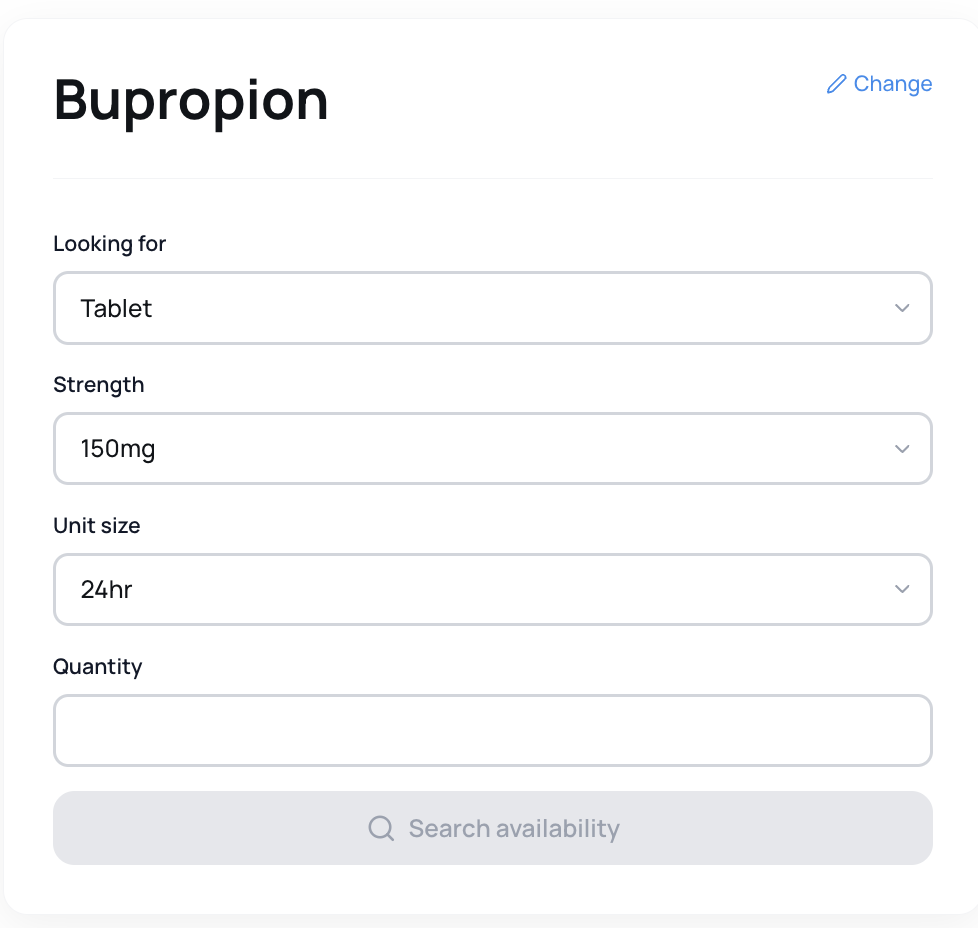Click the magnifier icon in Search availability
This screenshot has height=928, width=978.
click(381, 828)
